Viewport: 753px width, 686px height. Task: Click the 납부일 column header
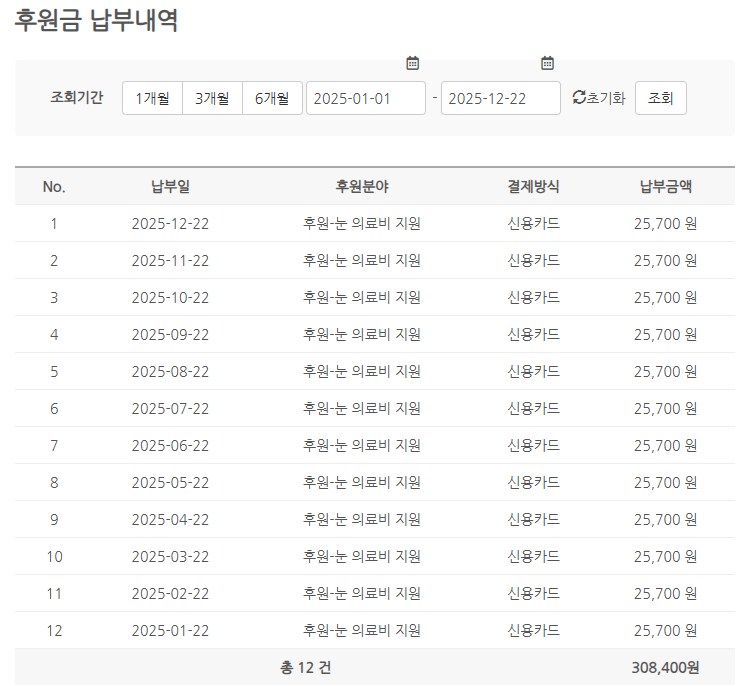pyautogui.click(x=170, y=186)
